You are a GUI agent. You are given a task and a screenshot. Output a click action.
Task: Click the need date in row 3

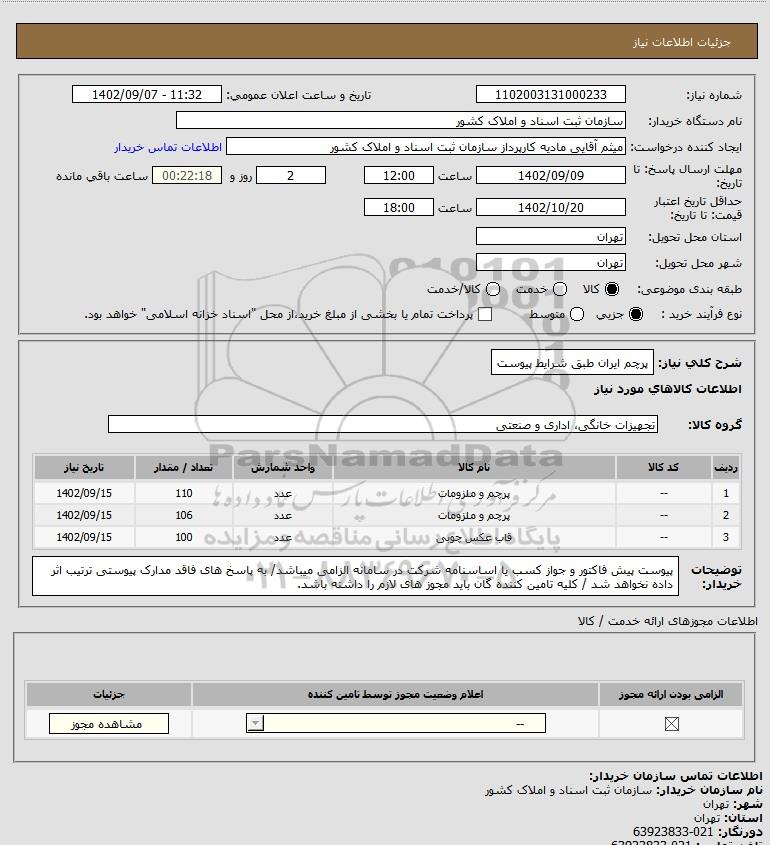pos(84,537)
